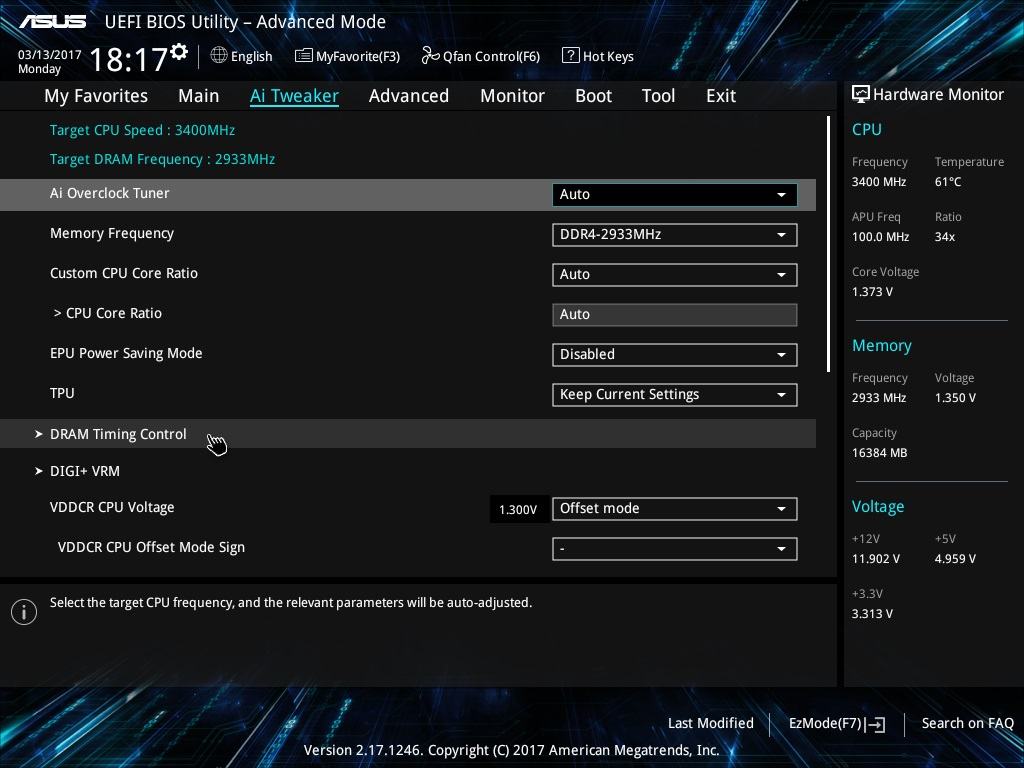Open the Custom CPU Core Ratio dropdown
Screen dimensions: 1024x768
(x=675, y=274)
